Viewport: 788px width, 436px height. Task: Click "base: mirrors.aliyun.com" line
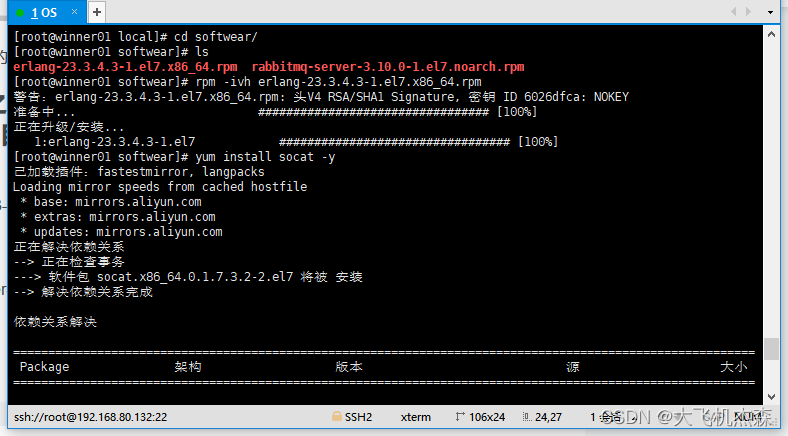111,202
